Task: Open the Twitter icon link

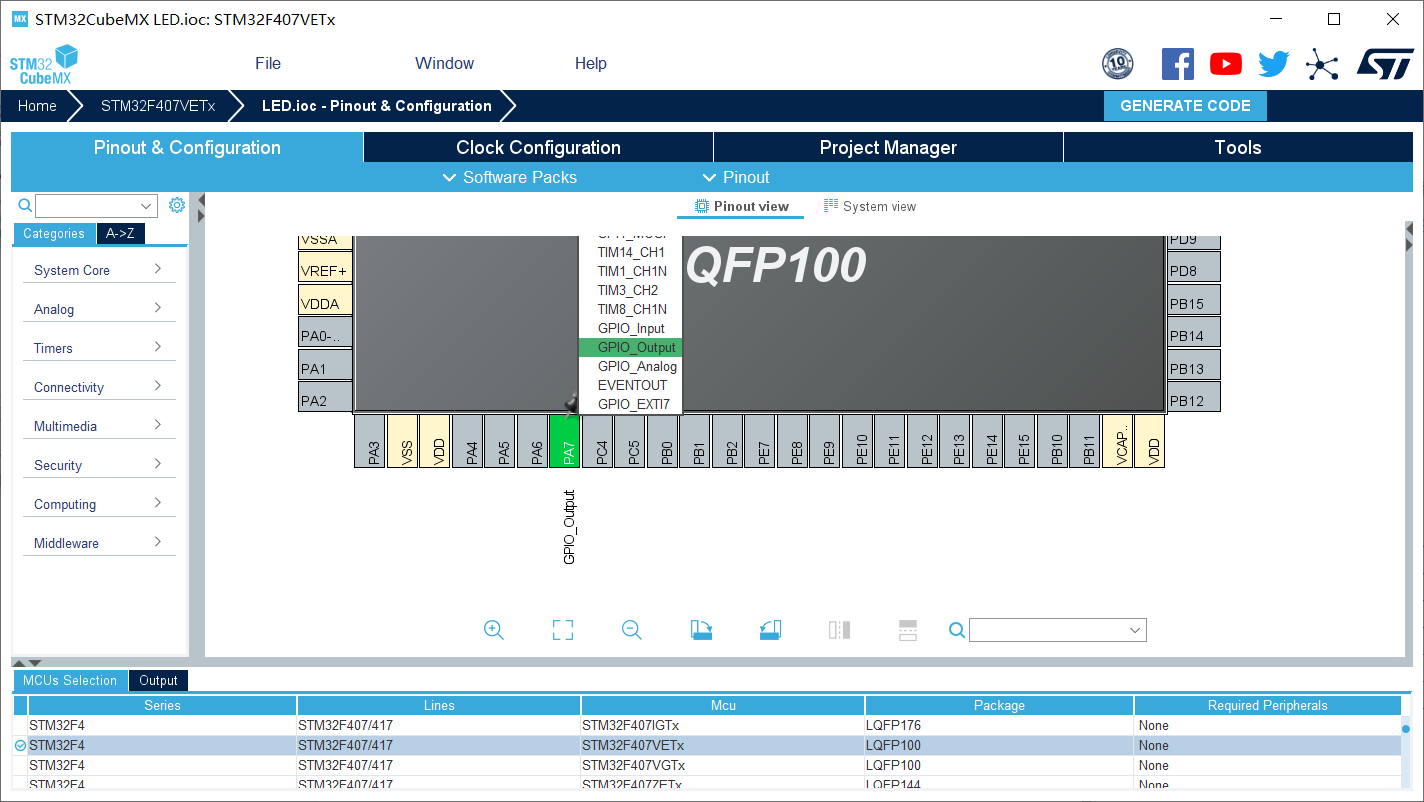Action: pyautogui.click(x=1273, y=64)
